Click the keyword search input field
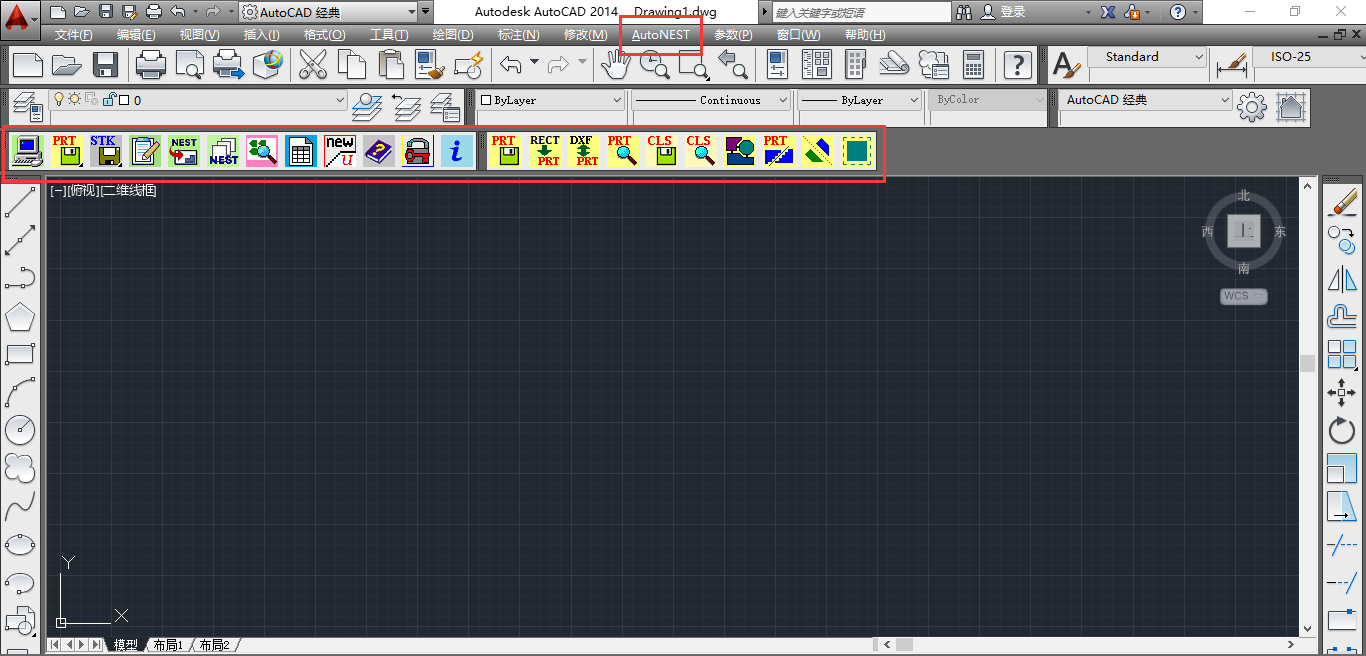Image resolution: width=1366 pixels, height=656 pixels. 862,12
